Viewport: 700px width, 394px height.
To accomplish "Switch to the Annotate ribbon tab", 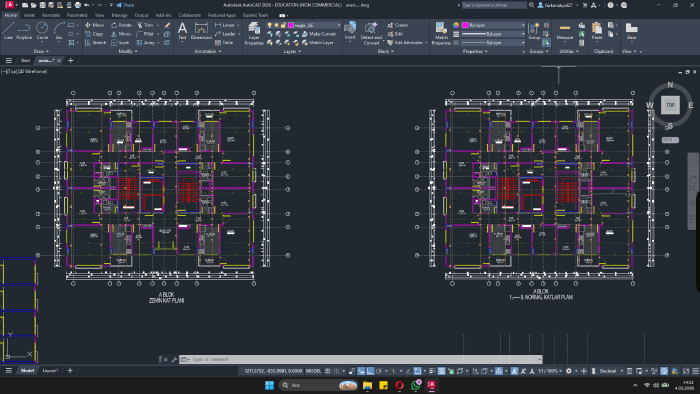I will (x=50, y=15).
